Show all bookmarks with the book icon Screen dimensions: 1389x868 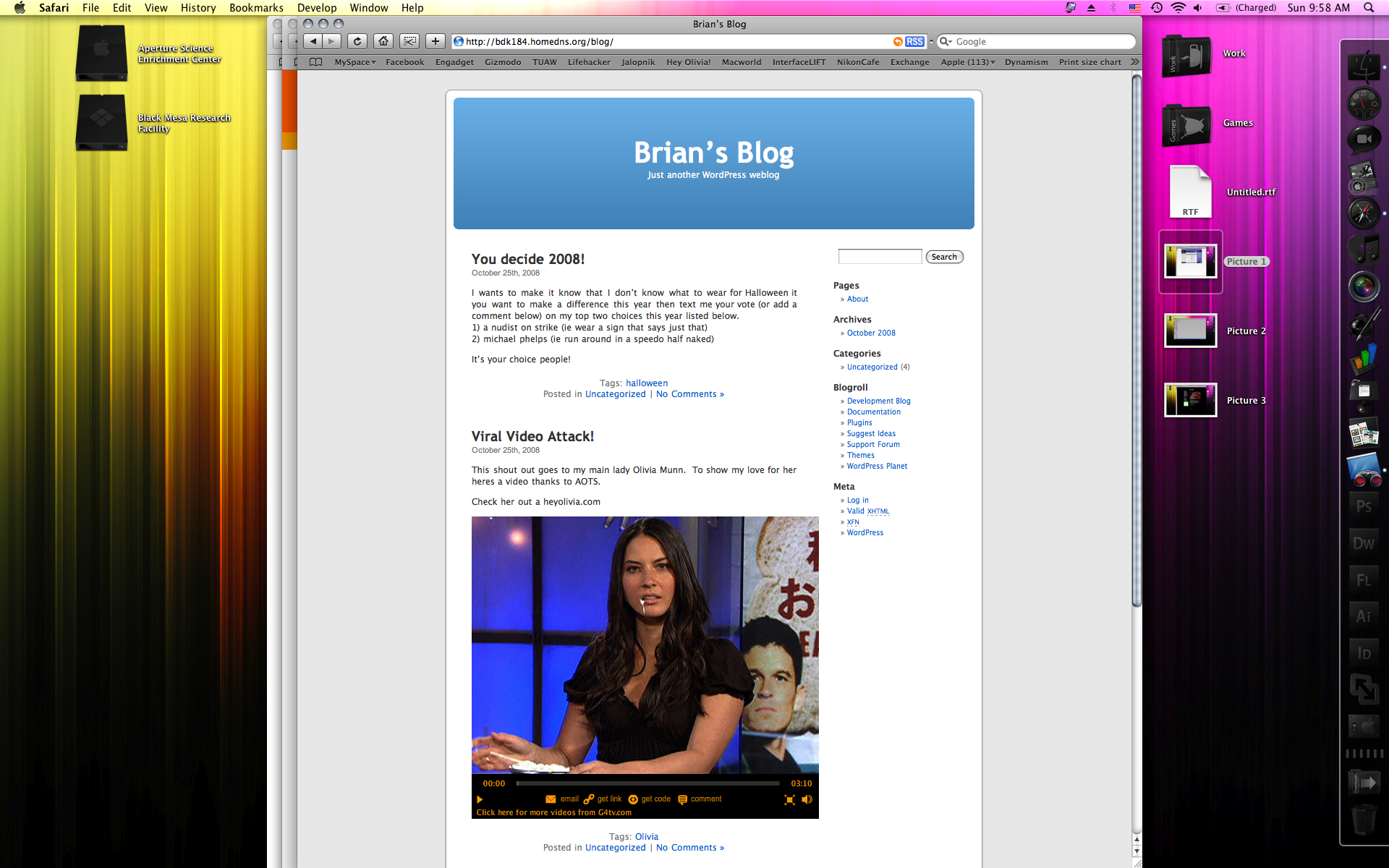[315, 62]
